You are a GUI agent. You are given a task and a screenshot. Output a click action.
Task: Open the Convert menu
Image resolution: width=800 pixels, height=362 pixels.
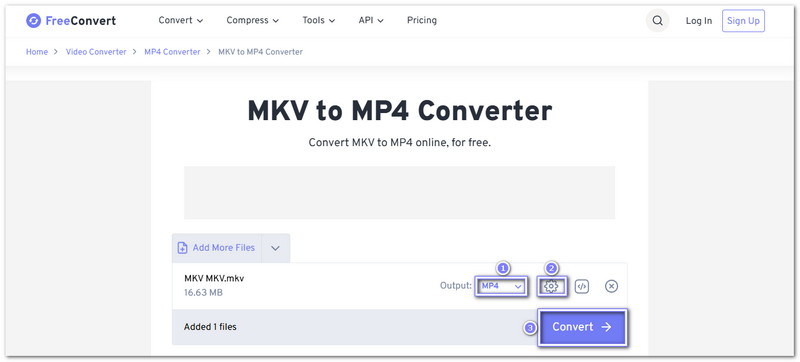point(181,20)
